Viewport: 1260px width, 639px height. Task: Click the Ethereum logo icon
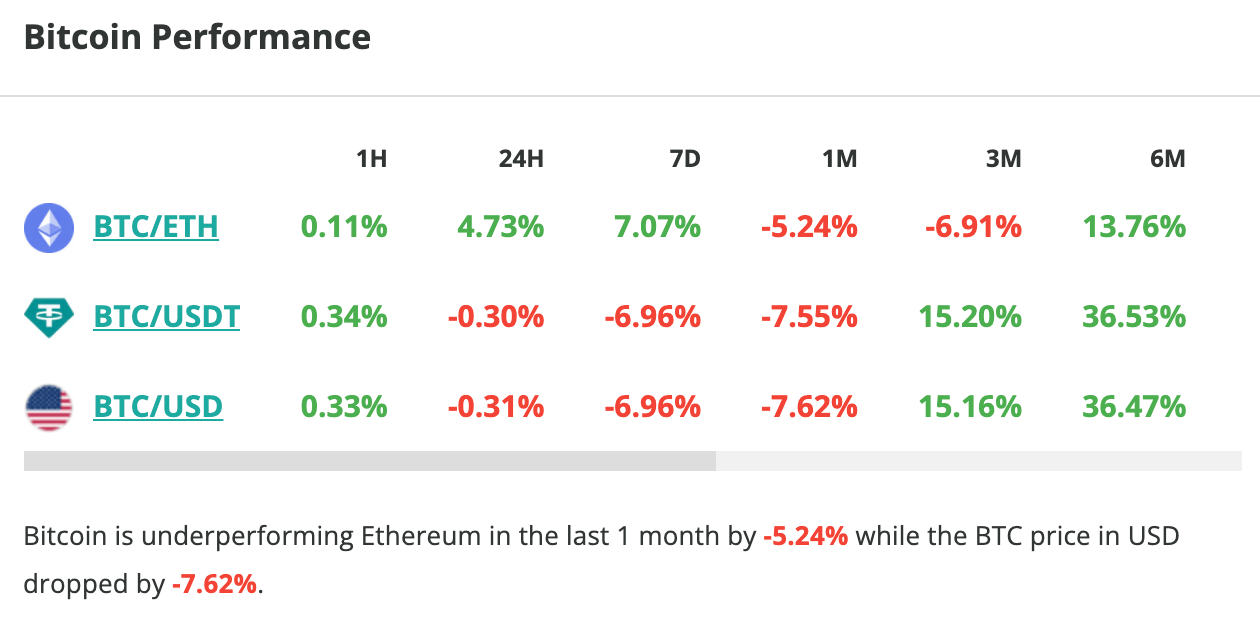(x=48, y=228)
